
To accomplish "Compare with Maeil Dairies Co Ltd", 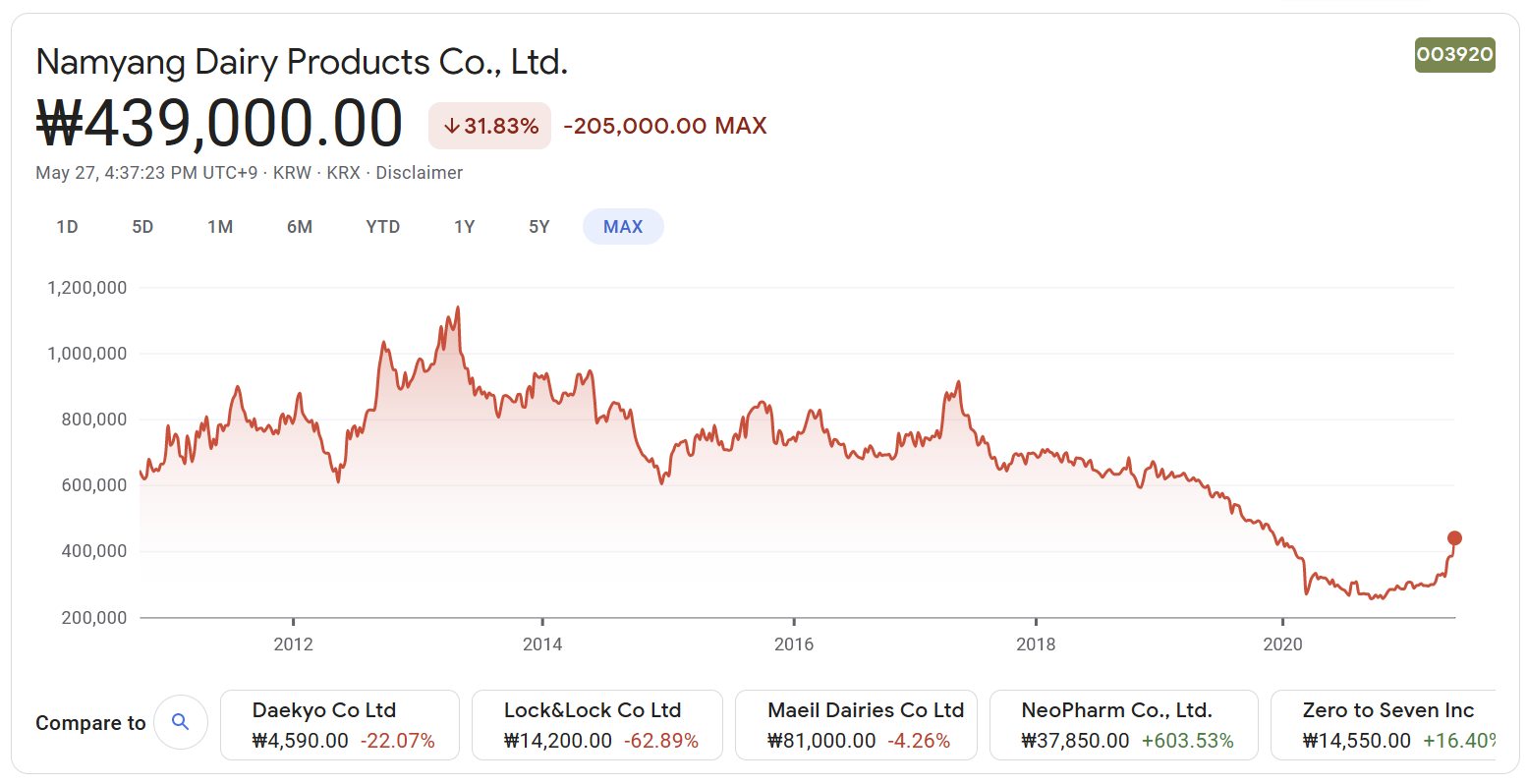I will point(856,725).
